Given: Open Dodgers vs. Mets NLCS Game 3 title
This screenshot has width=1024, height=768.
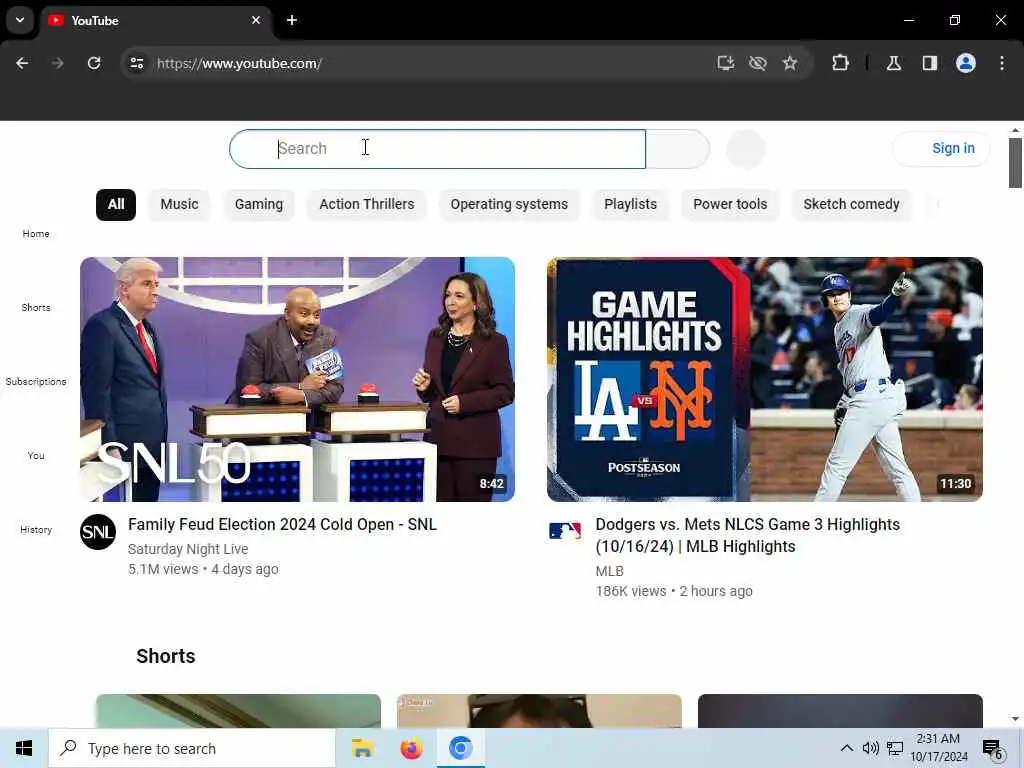Looking at the screenshot, I should [748, 536].
